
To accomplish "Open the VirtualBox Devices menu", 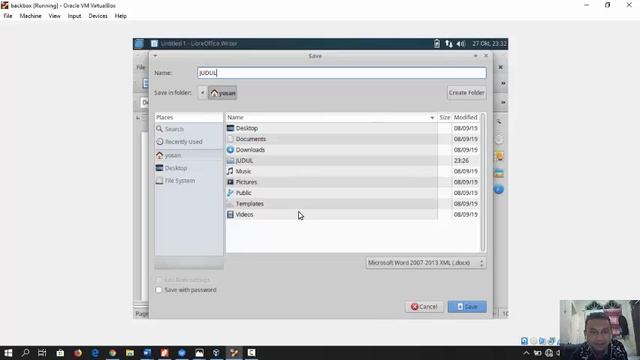I will tap(98, 16).
